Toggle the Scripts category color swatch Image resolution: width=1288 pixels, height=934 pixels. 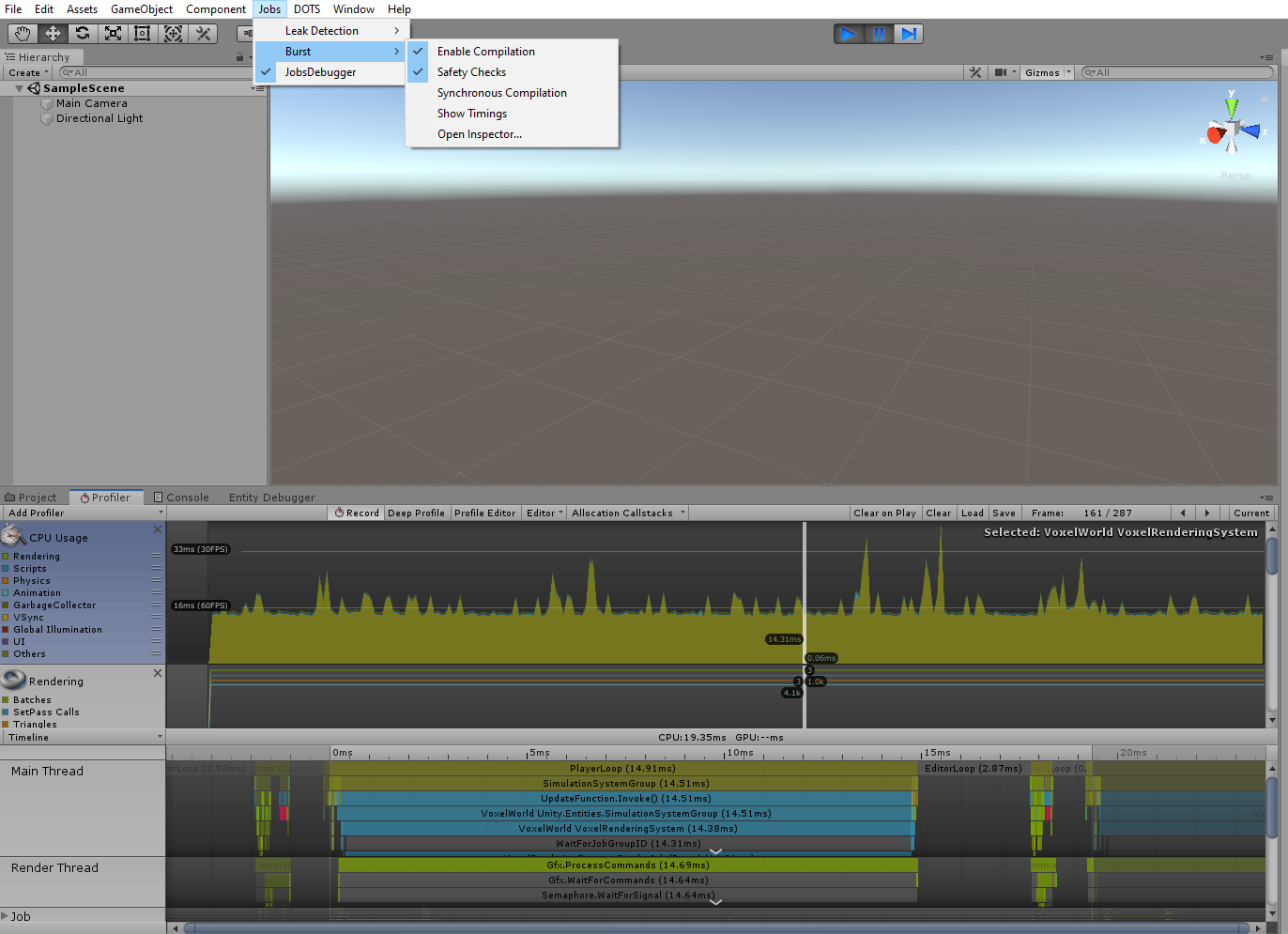[6, 569]
